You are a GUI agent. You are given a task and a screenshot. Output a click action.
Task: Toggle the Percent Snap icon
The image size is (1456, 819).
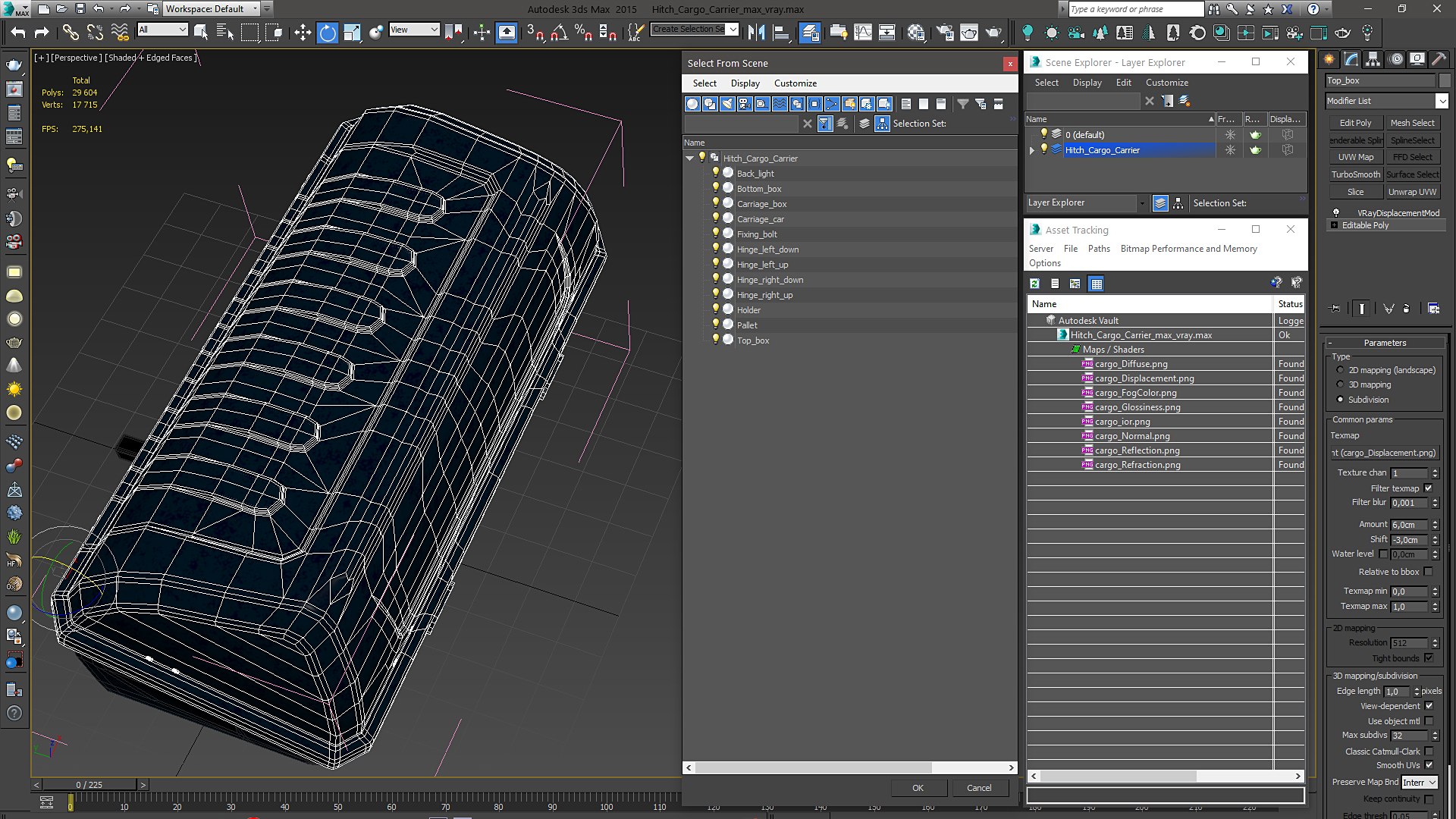click(x=583, y=32)
